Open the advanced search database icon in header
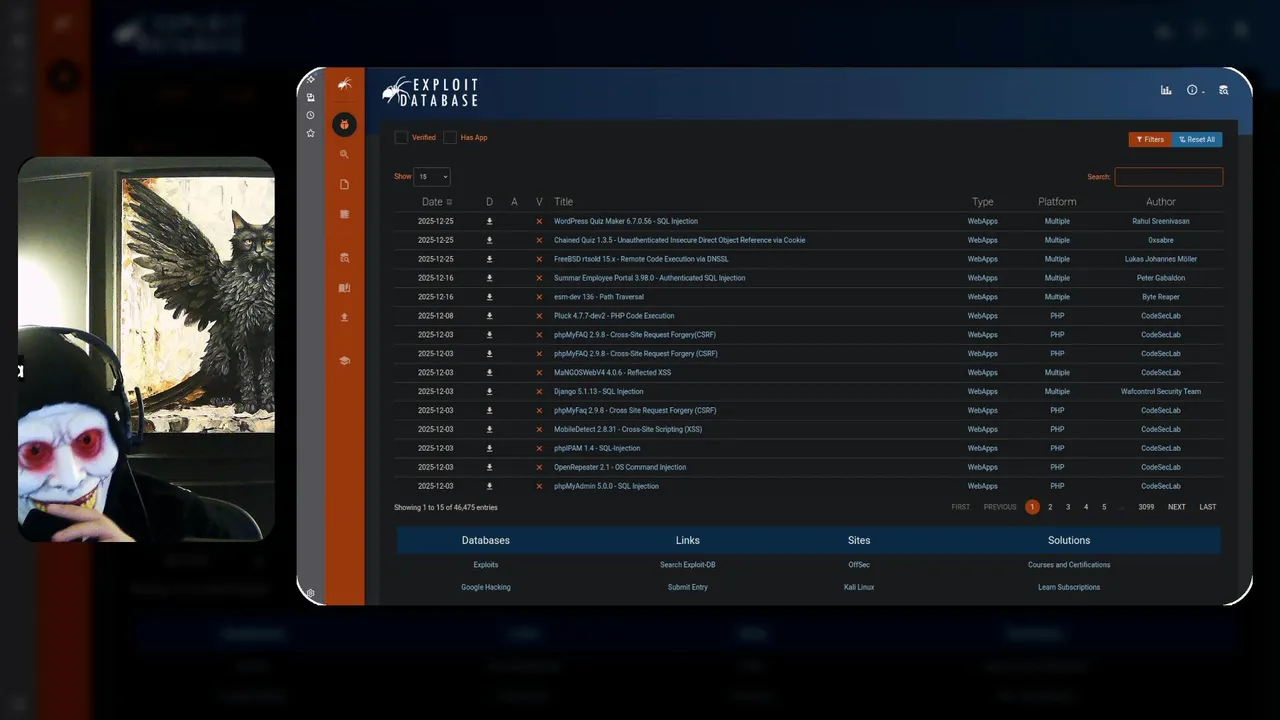This screenshot has height=720, width=1280. [1223, 90]
